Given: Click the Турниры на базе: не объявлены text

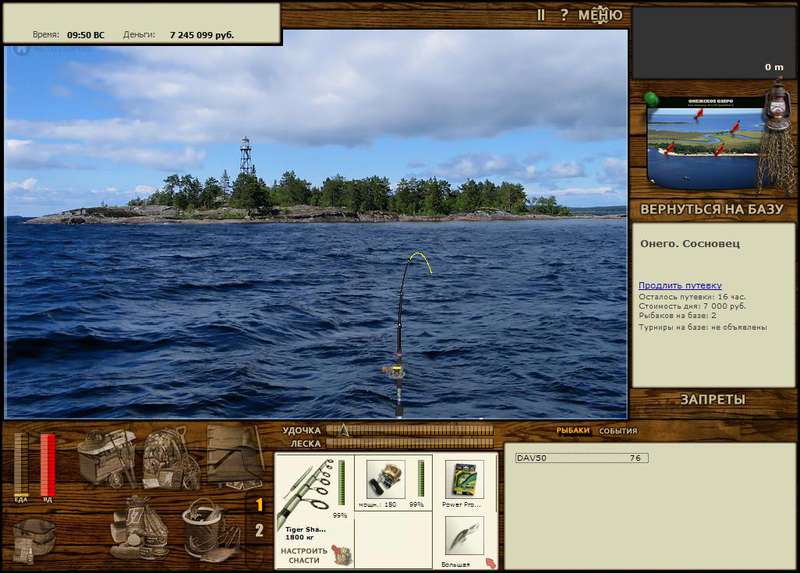Looking at the screenshot, I should pyautogui.click(x=703, y=327).
